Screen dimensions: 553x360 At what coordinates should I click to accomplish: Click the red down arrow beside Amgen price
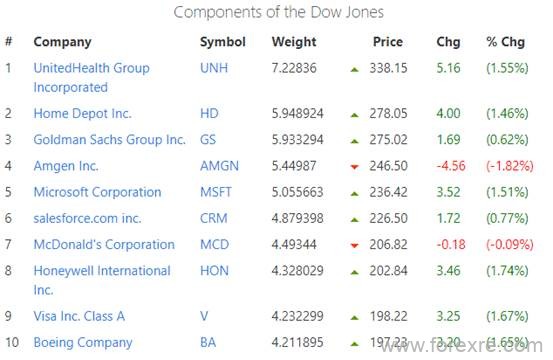pyautogui.click(x=354, y=167)
